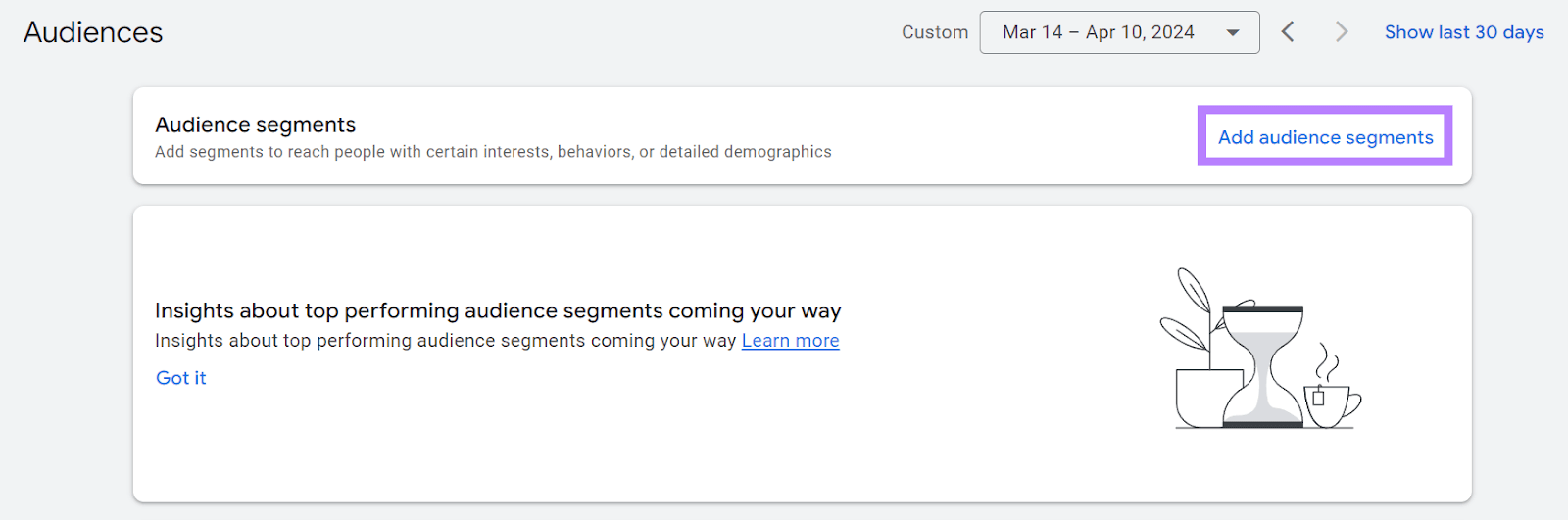Open the date range caret arrow
1568x520 pixels.
pyautogui.click(x=1233, y=32)
